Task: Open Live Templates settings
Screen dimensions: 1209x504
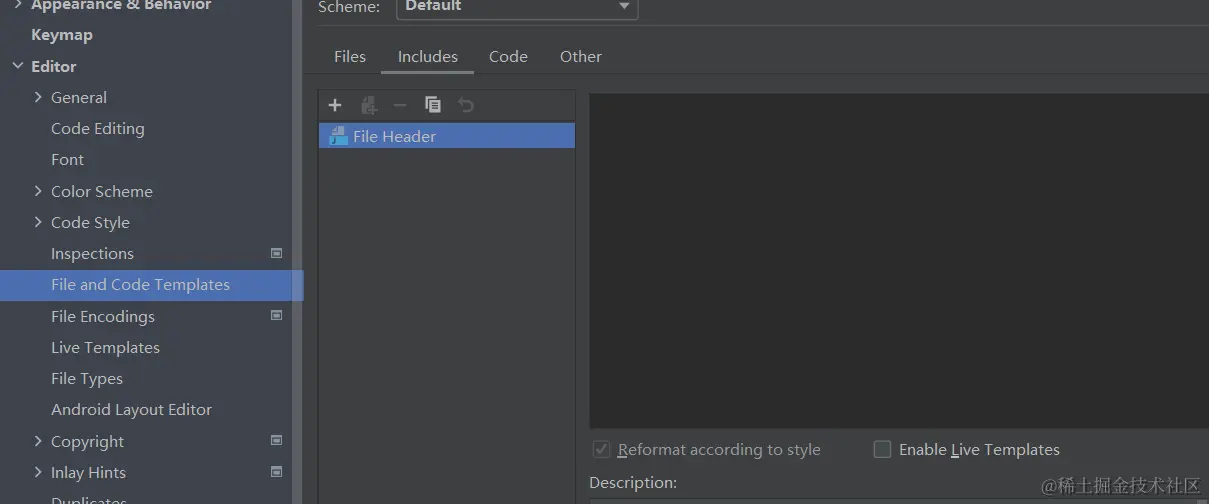Action: coord(105,348)
